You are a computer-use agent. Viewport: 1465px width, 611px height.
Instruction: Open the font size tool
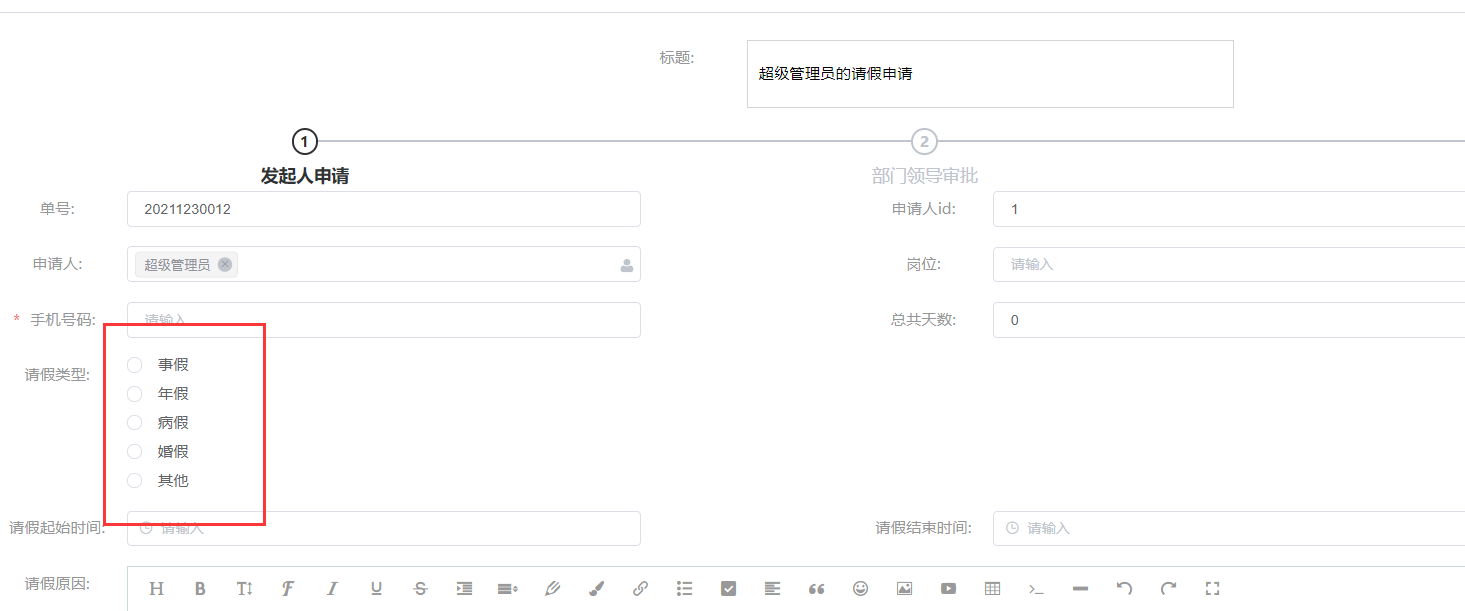244,589
